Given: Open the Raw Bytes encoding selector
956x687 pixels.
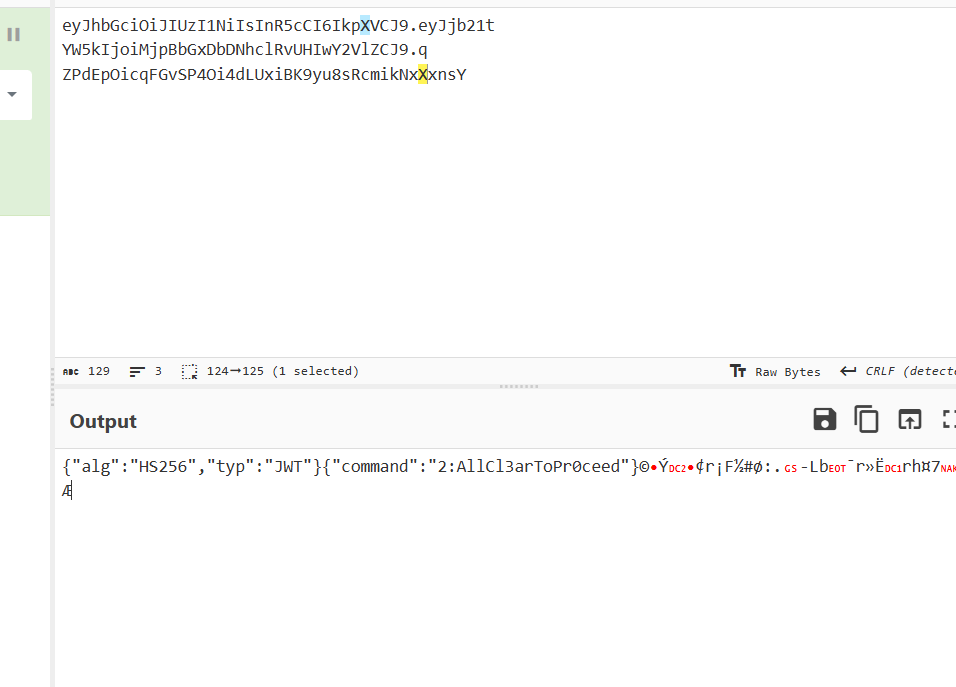Looking at the screenshot, I should coord(775,371).
